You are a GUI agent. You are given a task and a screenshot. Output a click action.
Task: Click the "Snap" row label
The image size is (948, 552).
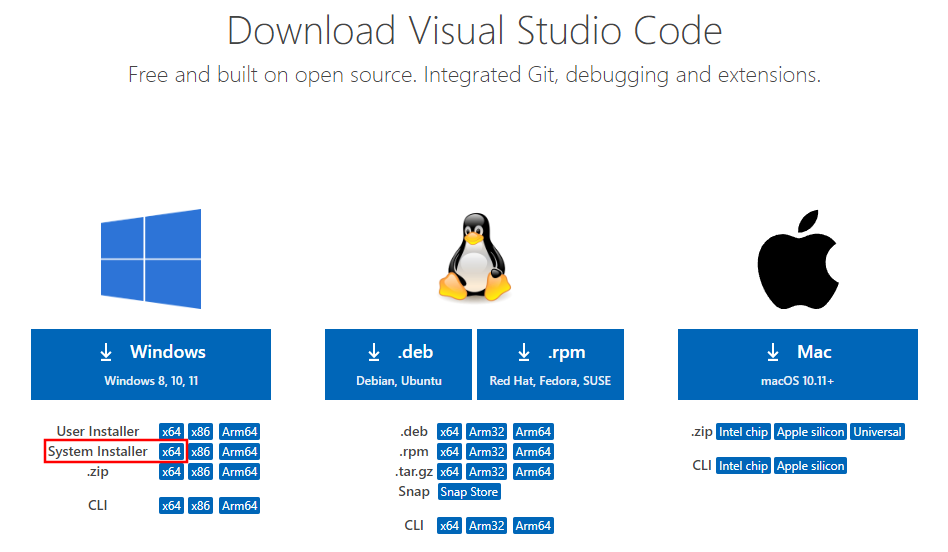[x=414, y=492]
